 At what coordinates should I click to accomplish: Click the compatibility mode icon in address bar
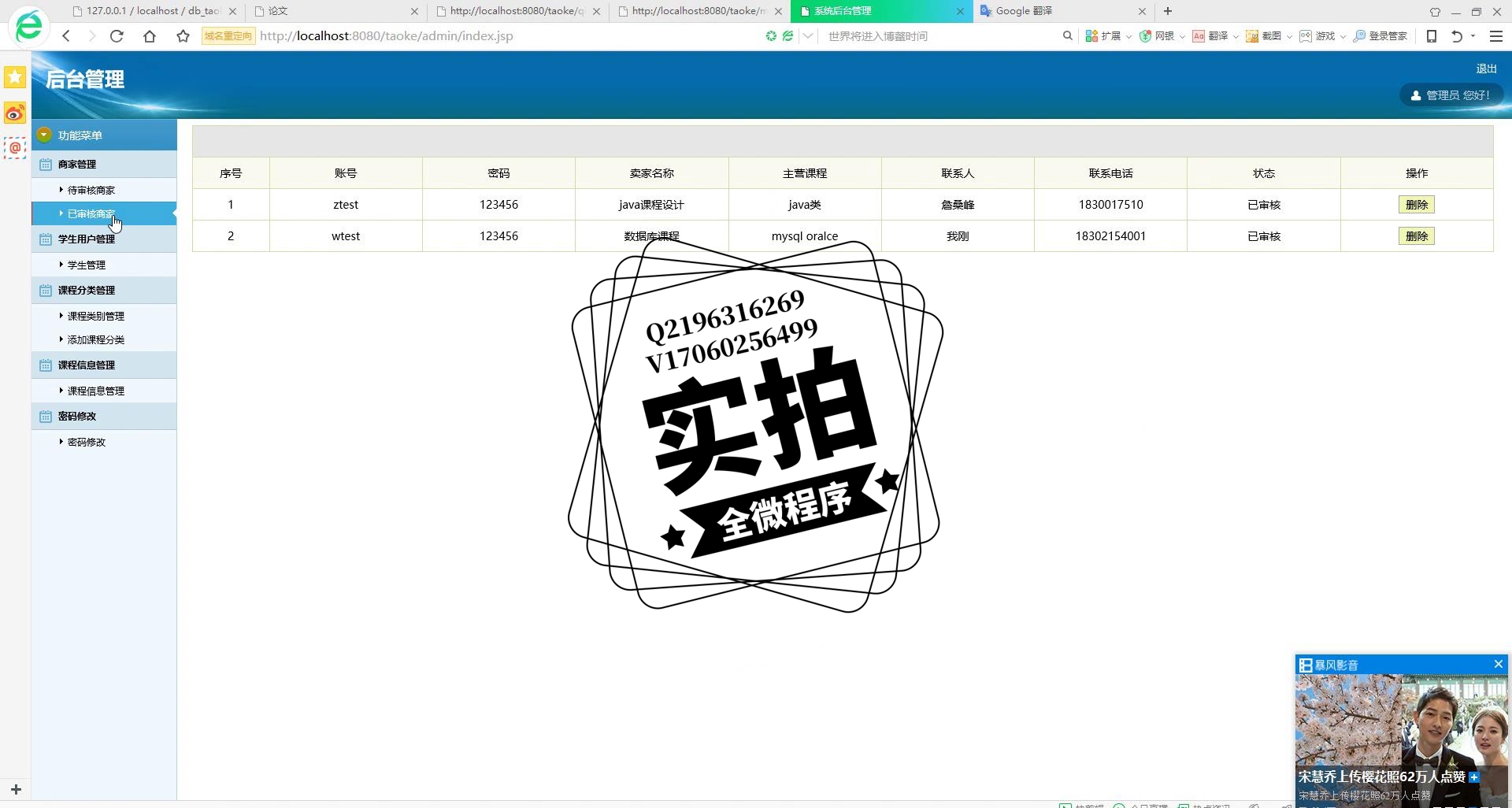click(787, 36)
